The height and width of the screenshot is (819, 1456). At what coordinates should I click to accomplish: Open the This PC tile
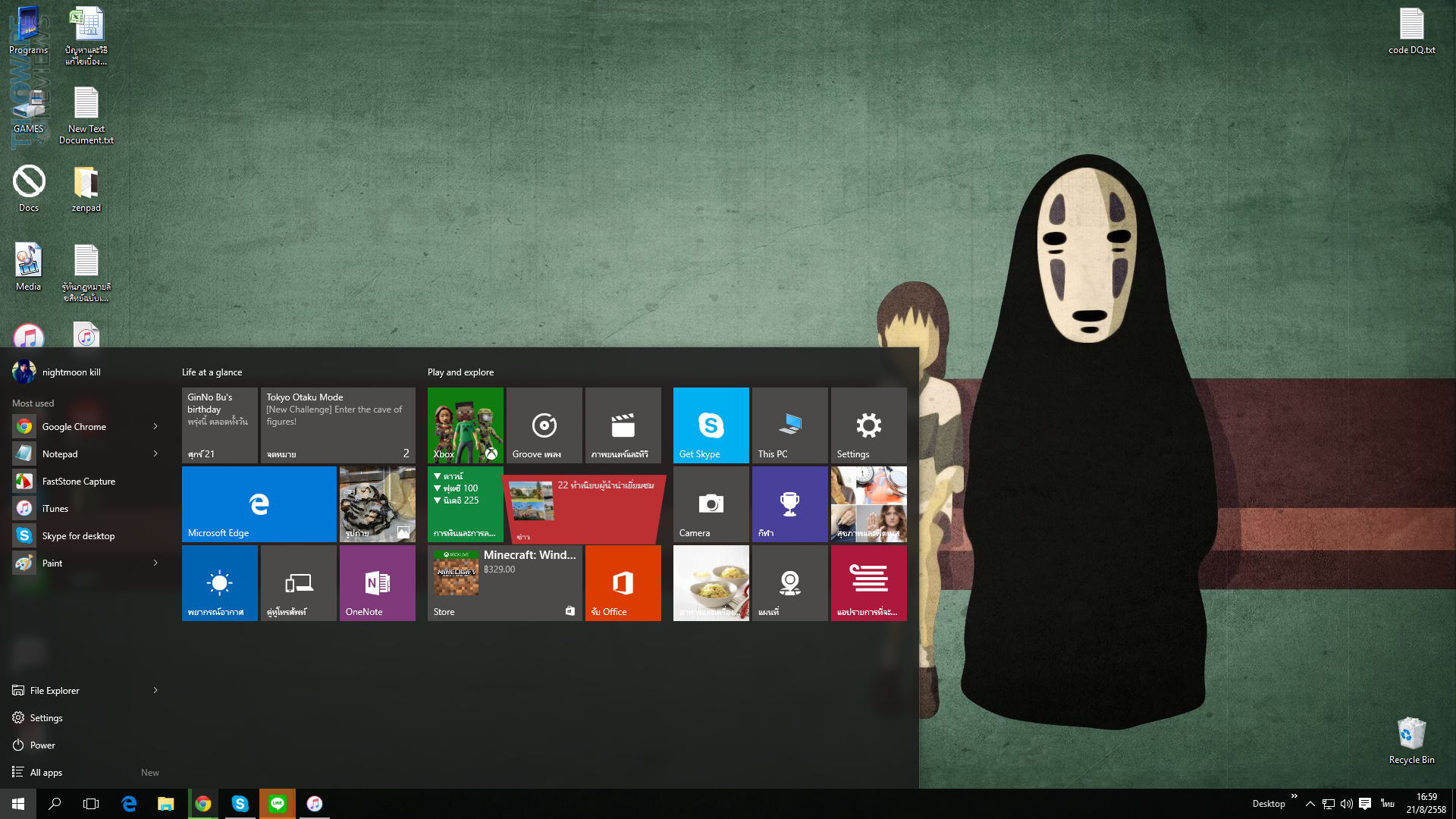(x=789, y=425)
